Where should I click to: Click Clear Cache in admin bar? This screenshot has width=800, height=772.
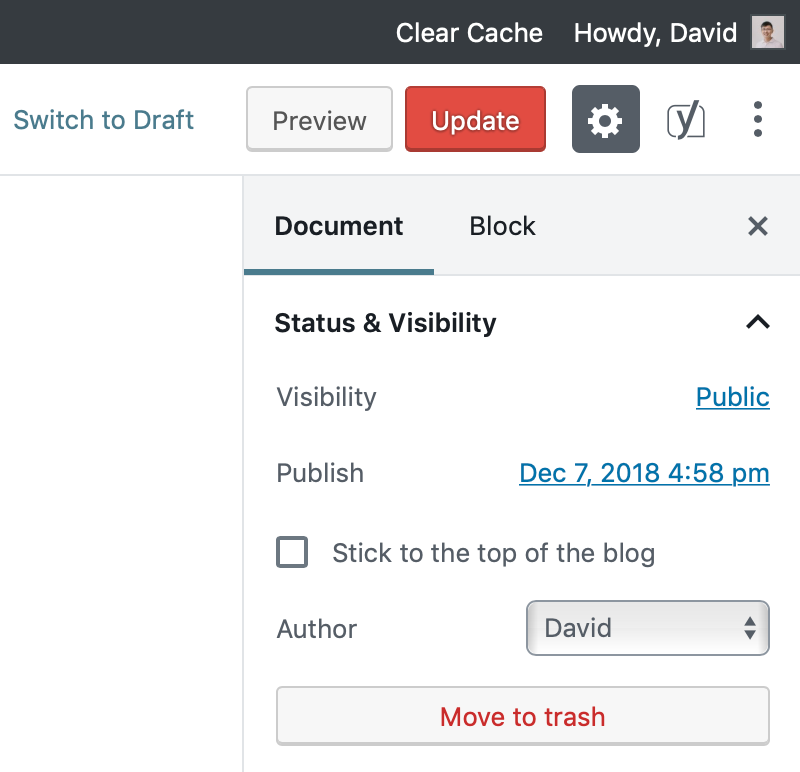click(469, 33)
